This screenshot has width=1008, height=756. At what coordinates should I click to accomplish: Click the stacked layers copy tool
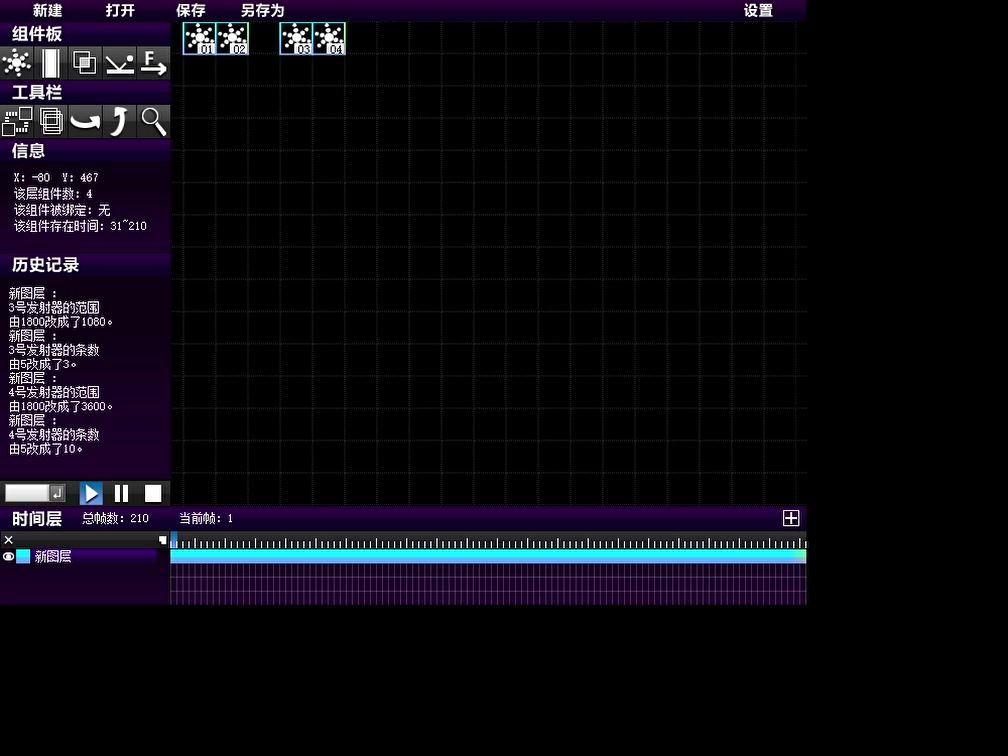51,121
